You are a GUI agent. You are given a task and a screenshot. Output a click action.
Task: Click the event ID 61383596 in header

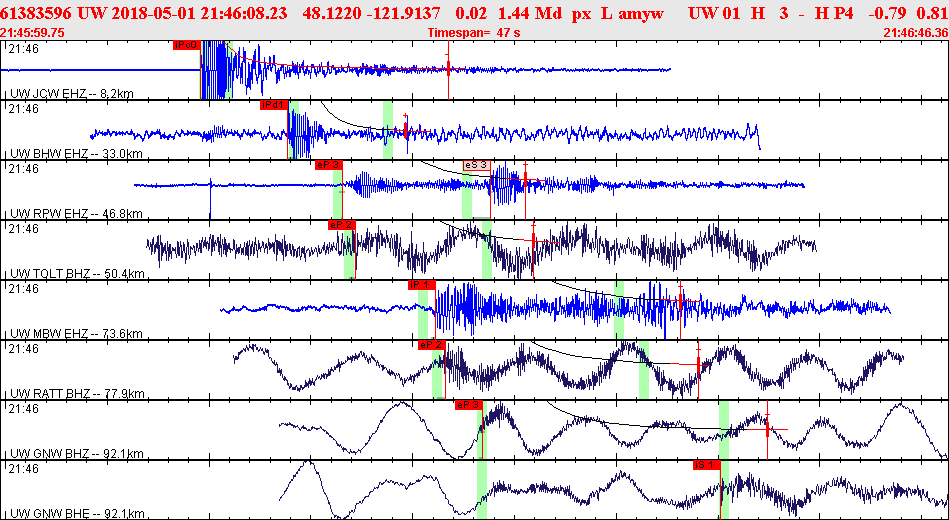click(x=38, y=13)
